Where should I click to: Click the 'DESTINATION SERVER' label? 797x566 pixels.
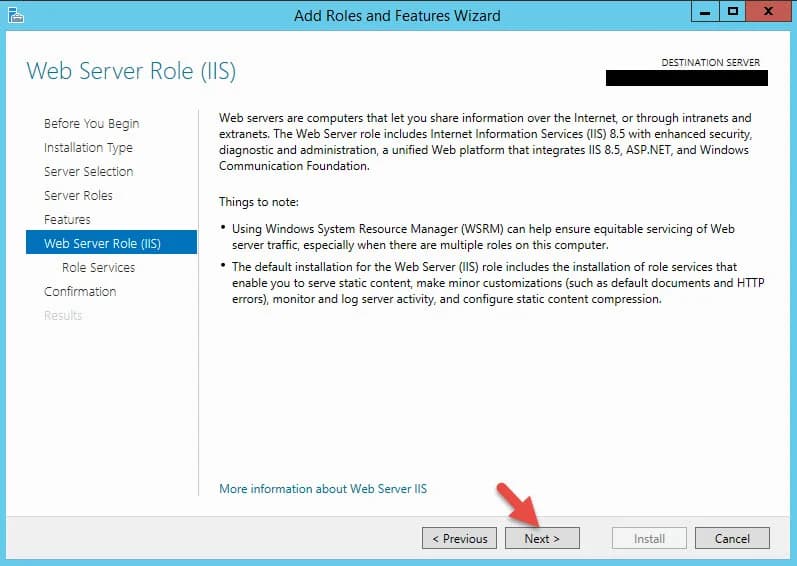click(x=710, y=62)
